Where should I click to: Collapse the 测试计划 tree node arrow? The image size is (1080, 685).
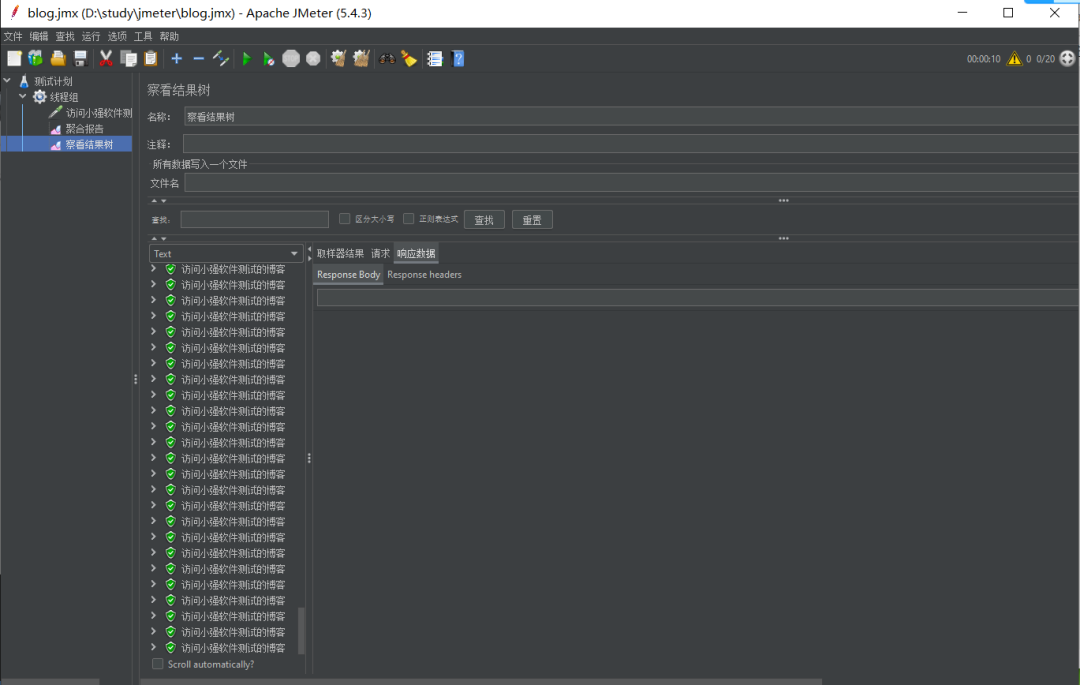[x=8, y=81]
